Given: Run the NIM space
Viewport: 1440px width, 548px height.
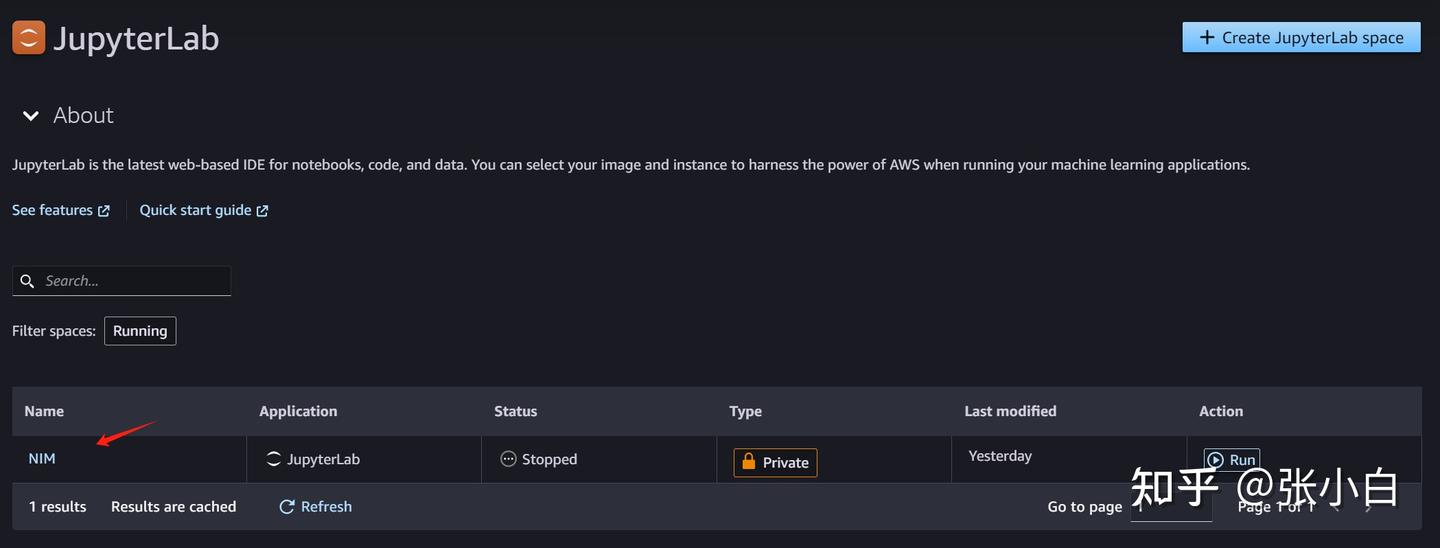Looking at the screenshot, I should pyautogui.click(x=1231, y=460).
